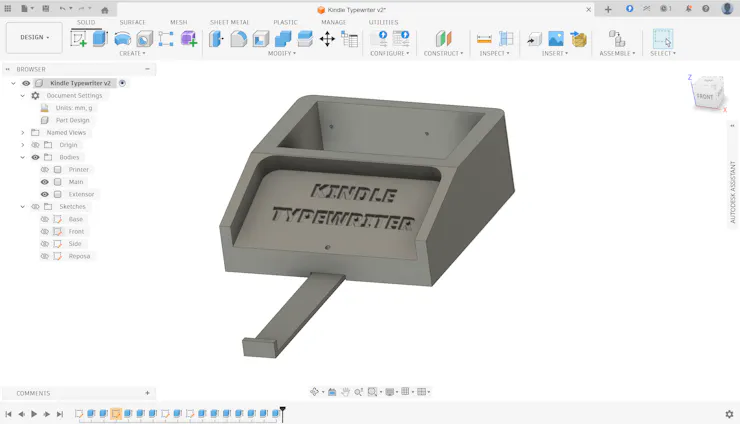The width and height of the screenshot is (740, 424).
Task: Open the Help question mark icon
Action: [x=706, y=8]
